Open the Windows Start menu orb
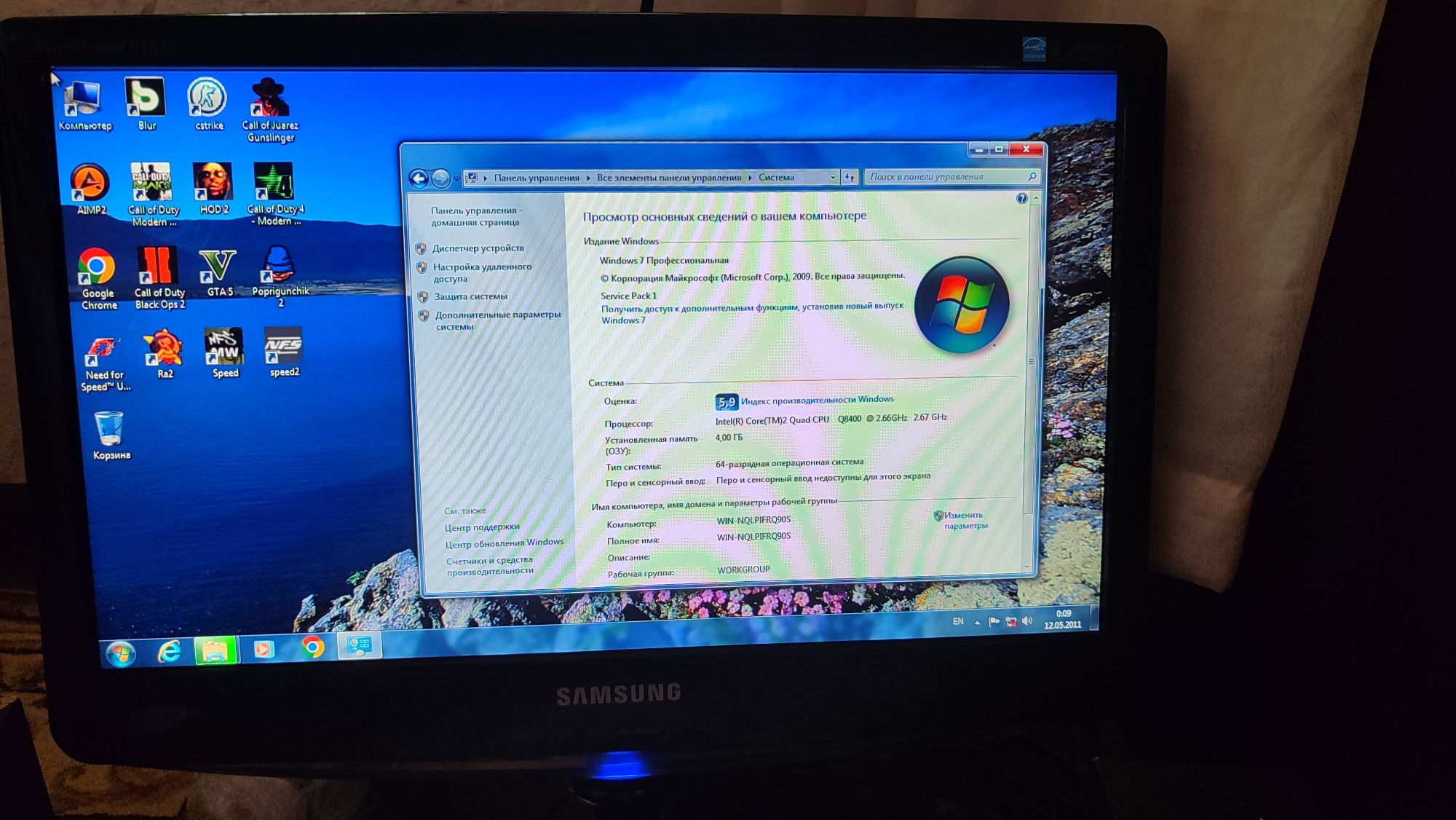Screen dimensions: 1456x820 120,653
